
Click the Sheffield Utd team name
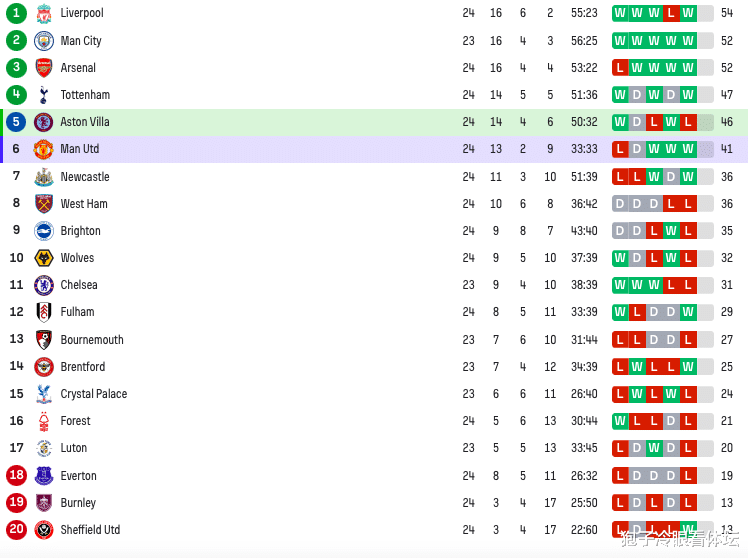click(x=90, y=530)
